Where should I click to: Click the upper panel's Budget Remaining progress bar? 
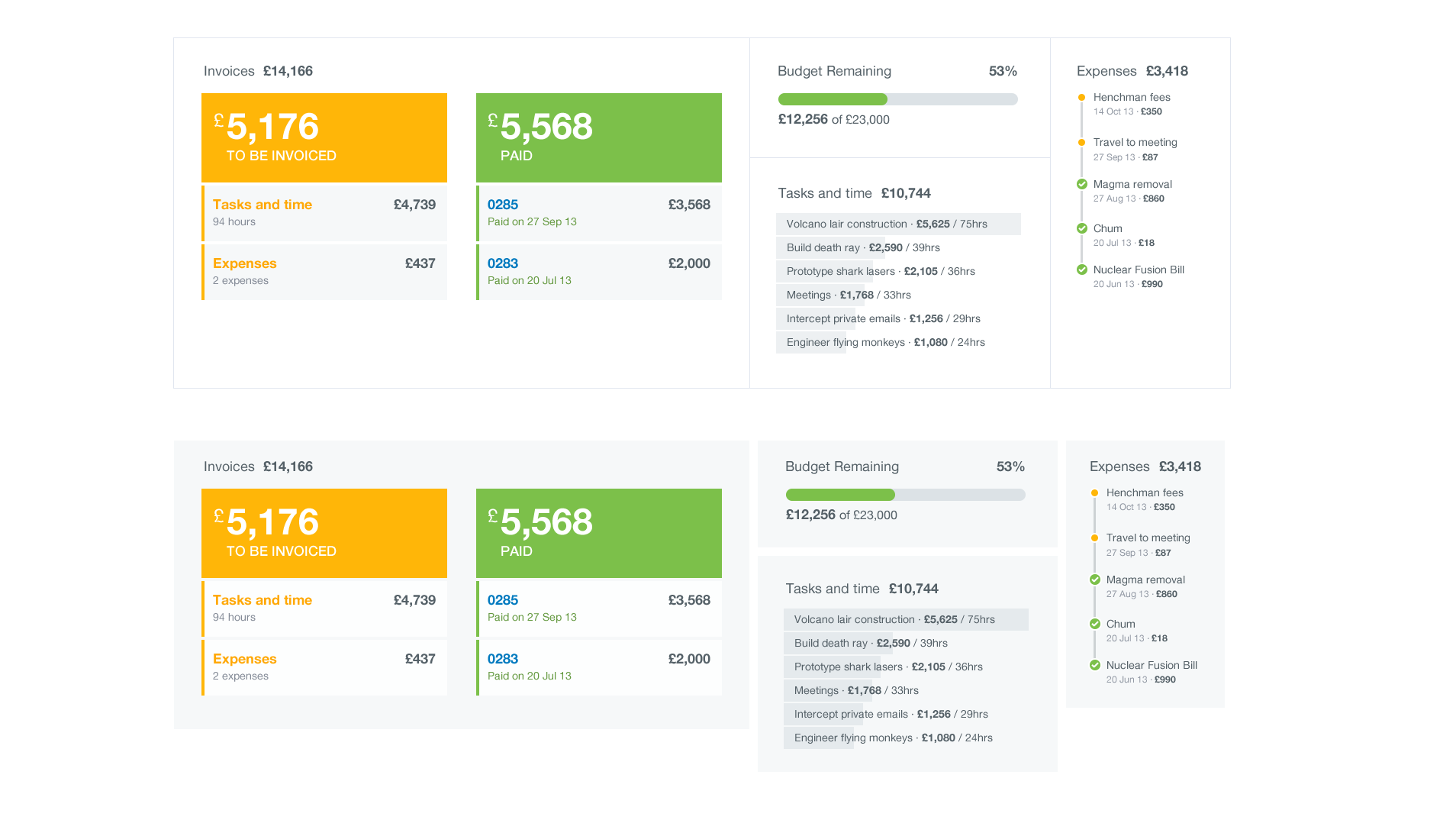(x=897, y=99)
